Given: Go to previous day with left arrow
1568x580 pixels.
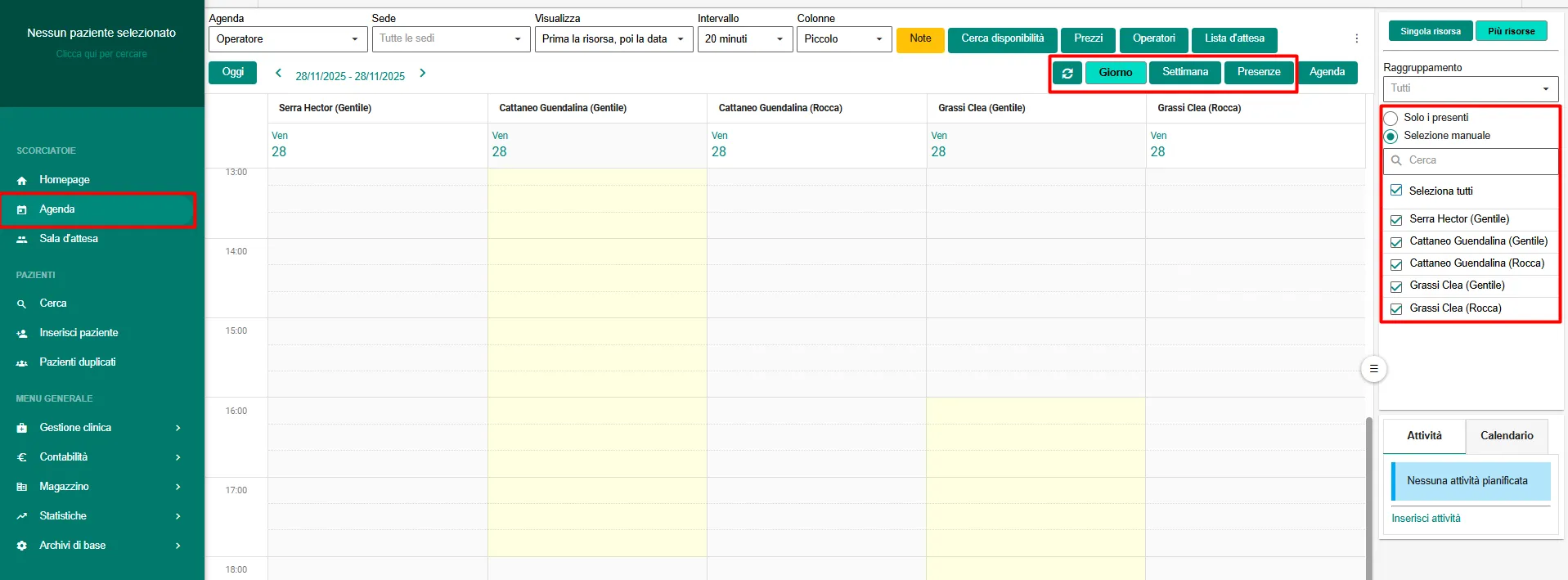Looking at the screenshot, I should click(278, 74).
